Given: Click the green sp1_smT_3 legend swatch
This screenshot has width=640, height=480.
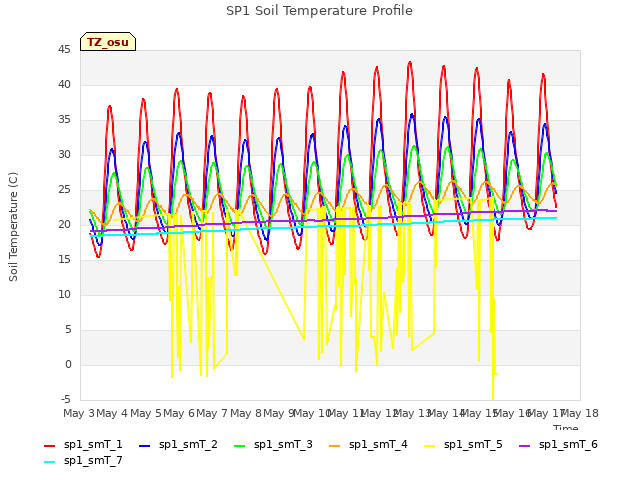Looking at the screenshot, I should [x=240, y=446].
